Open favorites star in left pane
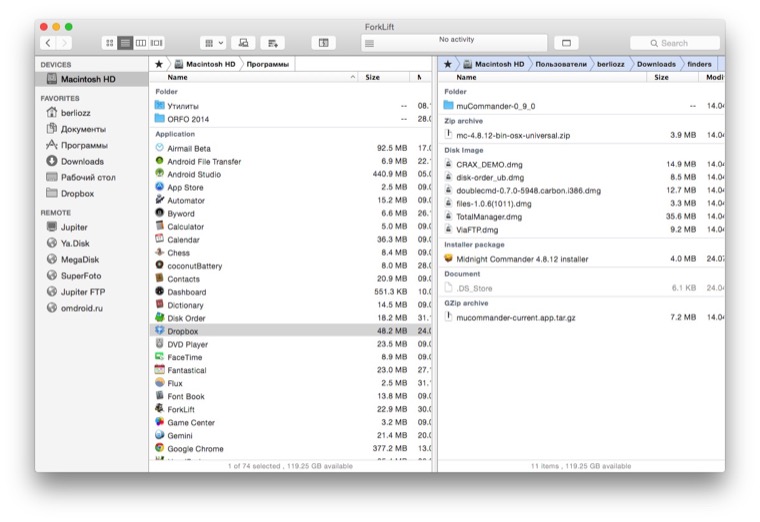The image size is (760, 522). pyautogui.click(x=158, y=64)
